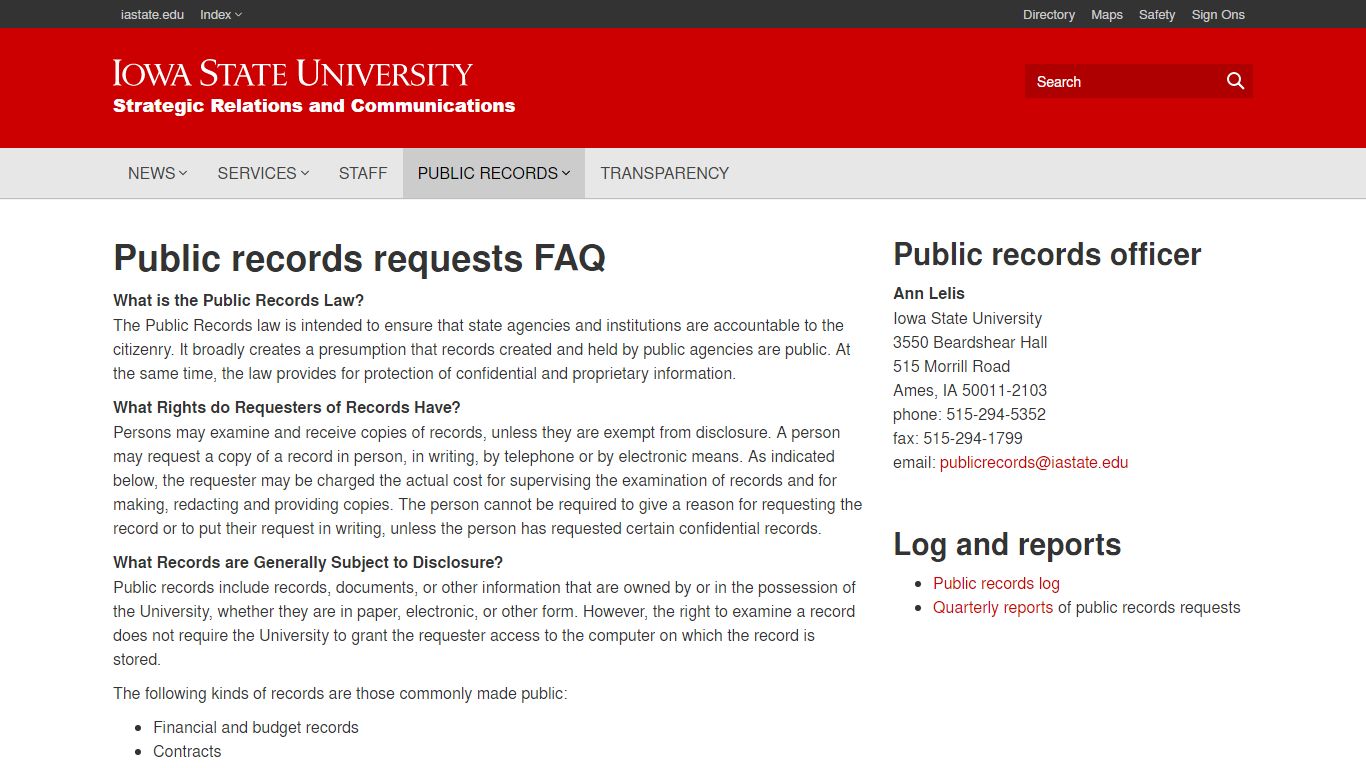Open the Maps link
Viewport: 1366px width, 768px height.
click(x=1107, y=14)
